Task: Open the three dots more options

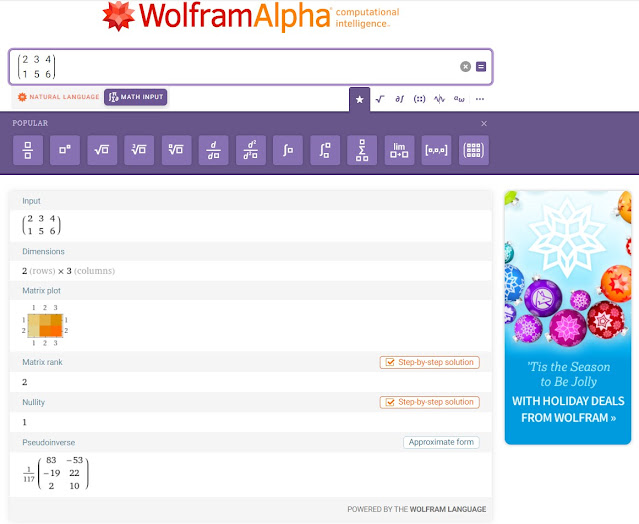Action: click(x=480, y=99)
